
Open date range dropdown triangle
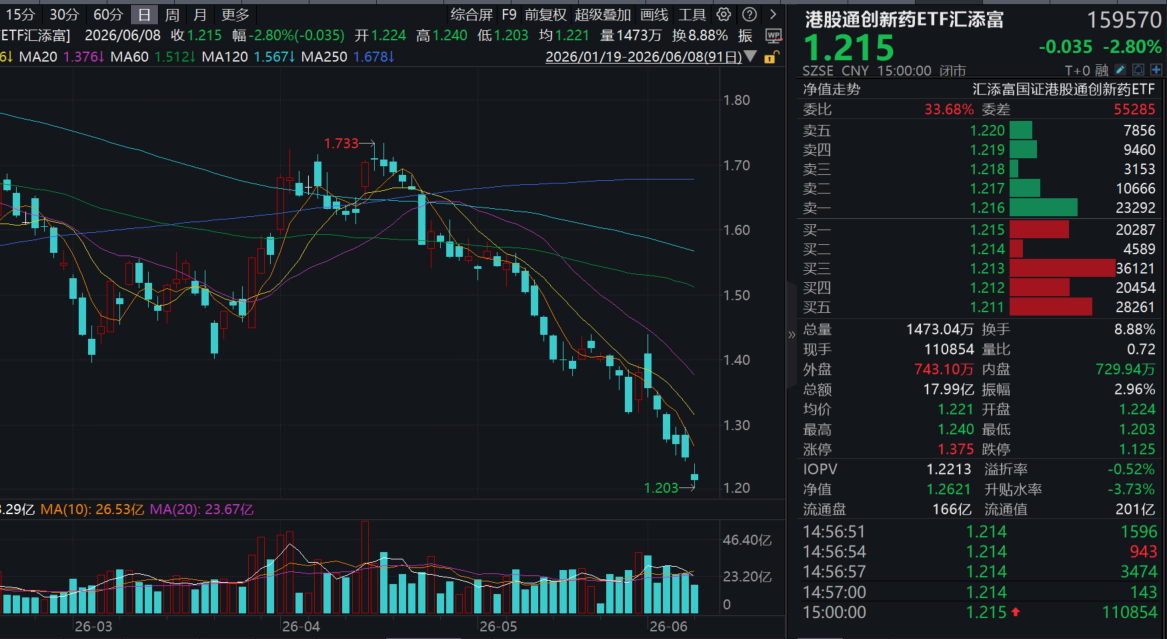click(x=750, y=57)
